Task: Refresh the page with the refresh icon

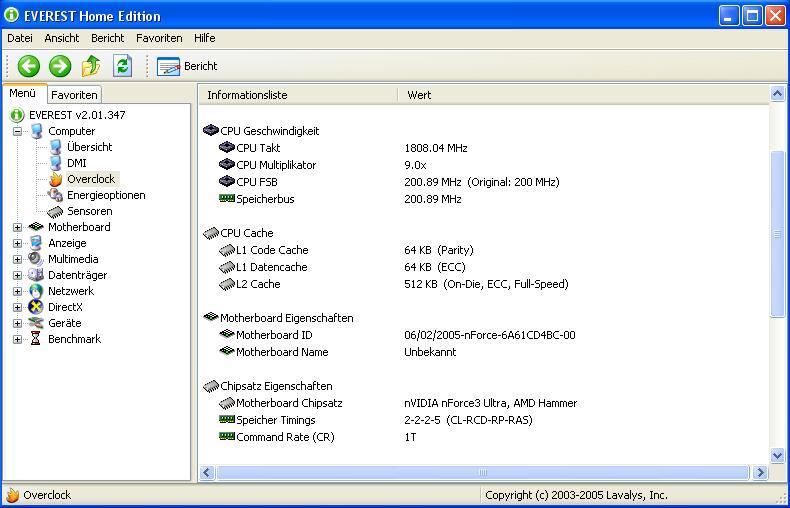Action: (122, 66)
